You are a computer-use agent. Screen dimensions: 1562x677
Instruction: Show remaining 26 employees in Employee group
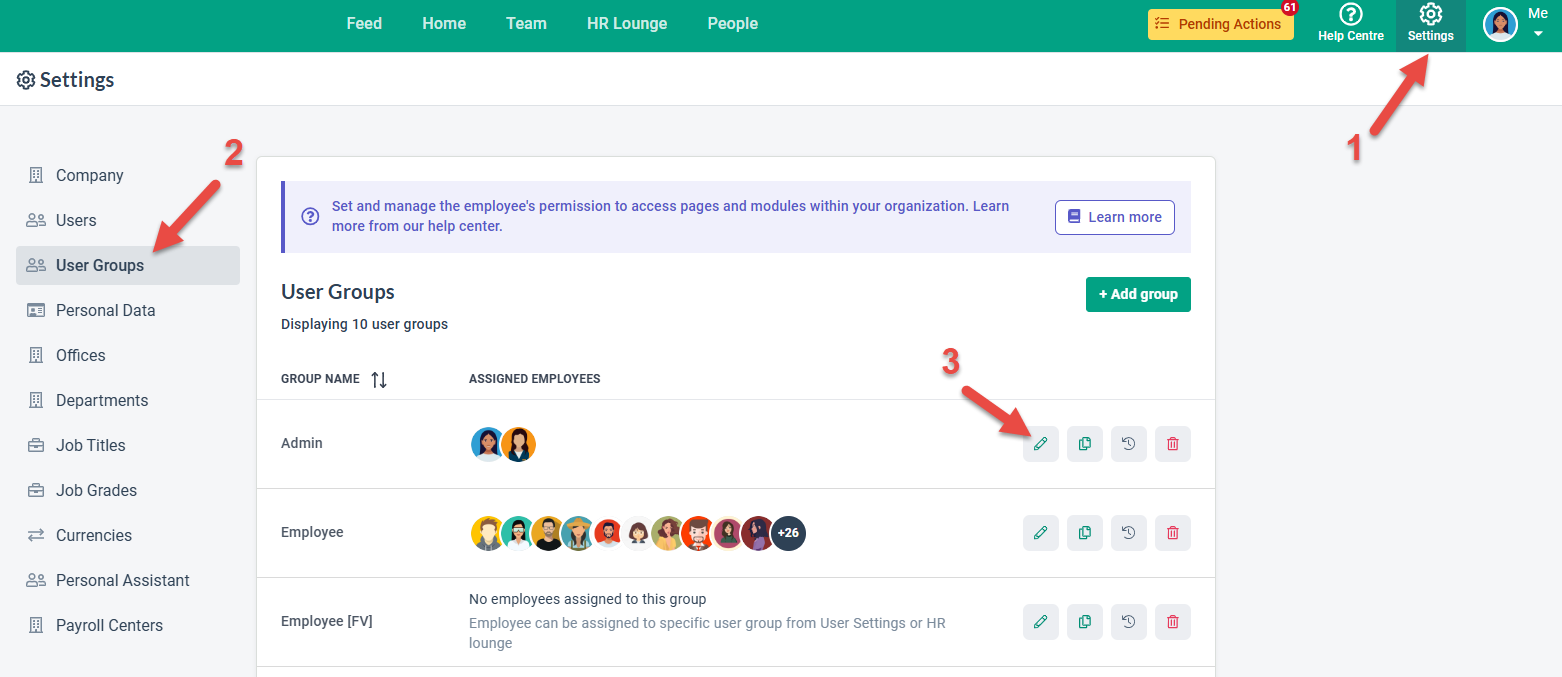[x=788, y=533]
